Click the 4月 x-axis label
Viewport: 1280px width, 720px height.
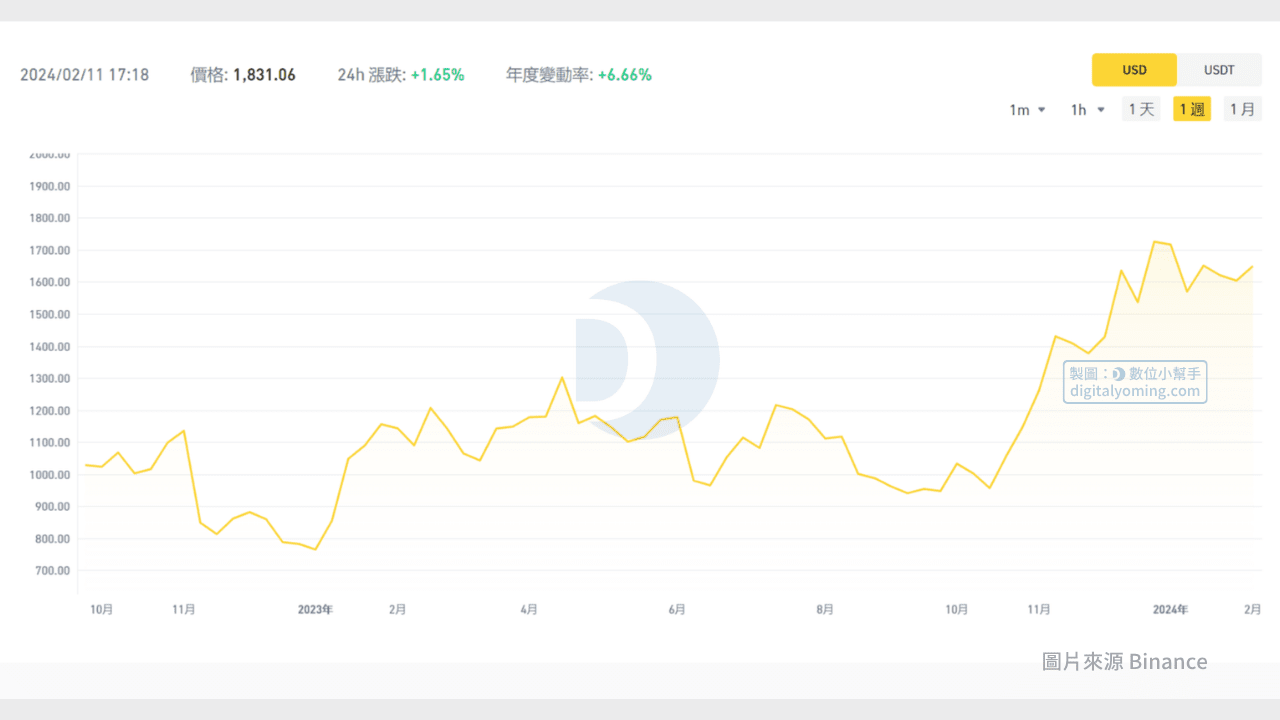[529, 609]
